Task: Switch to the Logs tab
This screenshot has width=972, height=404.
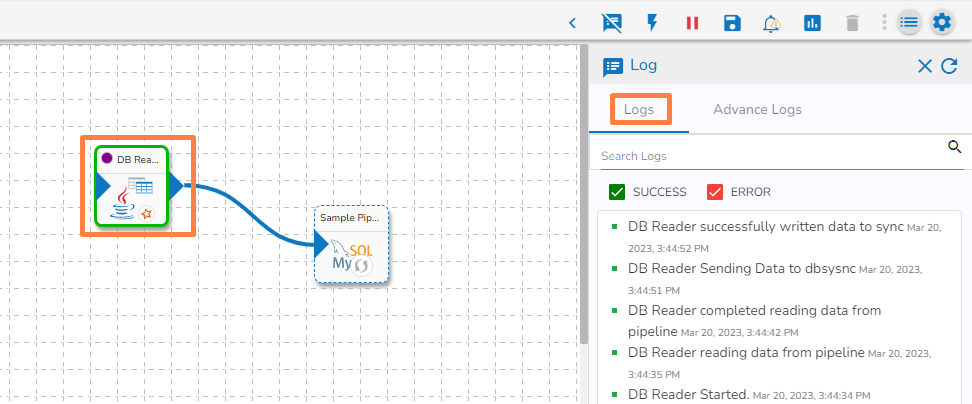Action: pos(639,110)
